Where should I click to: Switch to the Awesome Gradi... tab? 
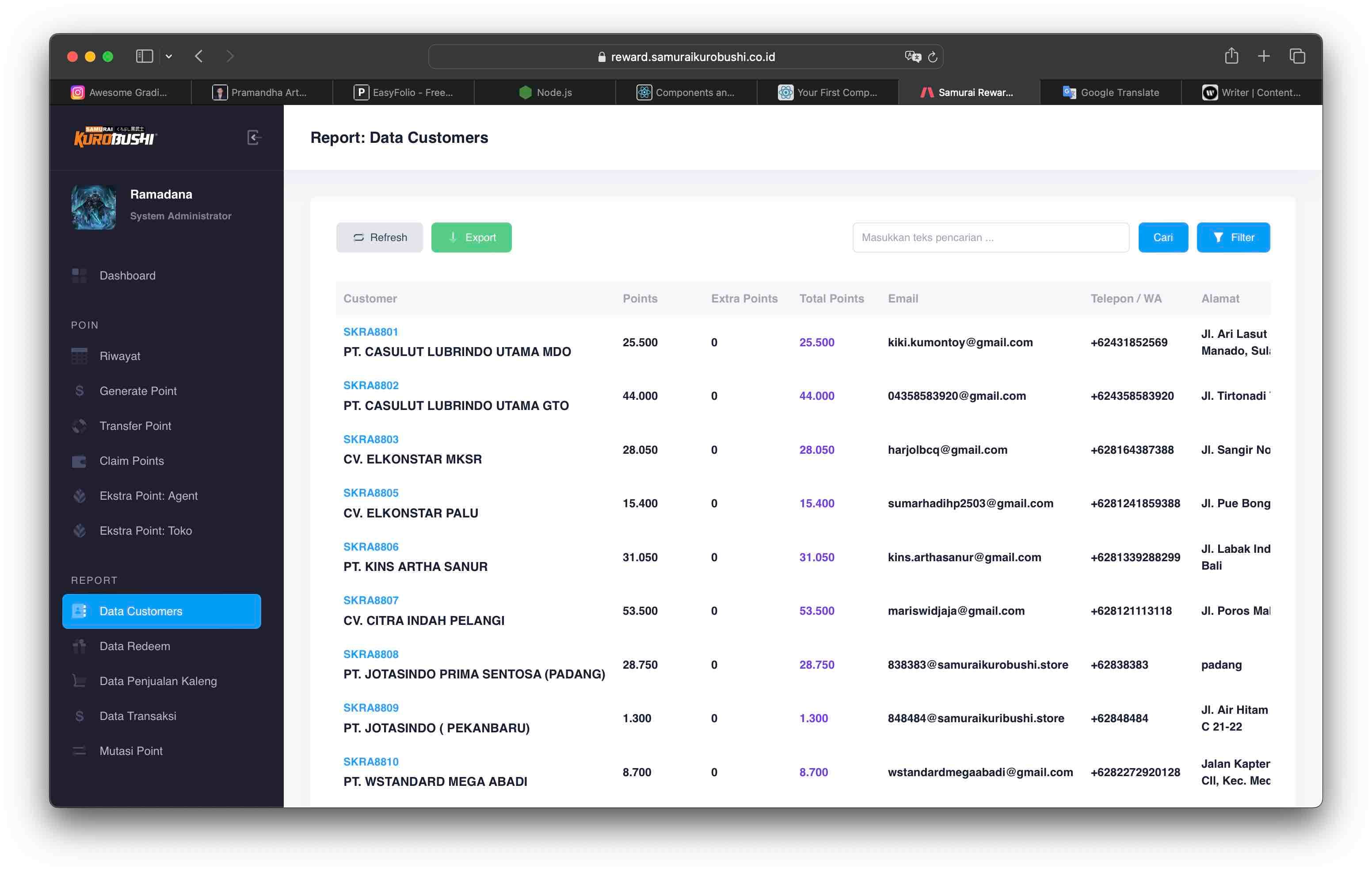(120, 92)
